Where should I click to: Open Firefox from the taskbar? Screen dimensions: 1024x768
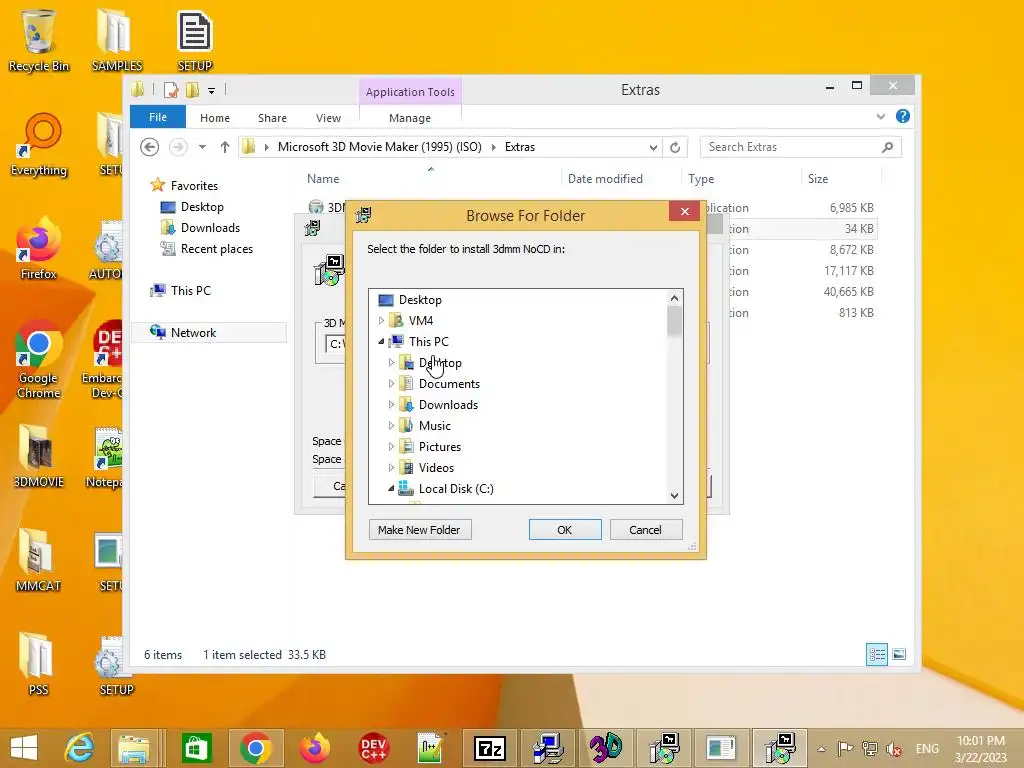[314, 748]
